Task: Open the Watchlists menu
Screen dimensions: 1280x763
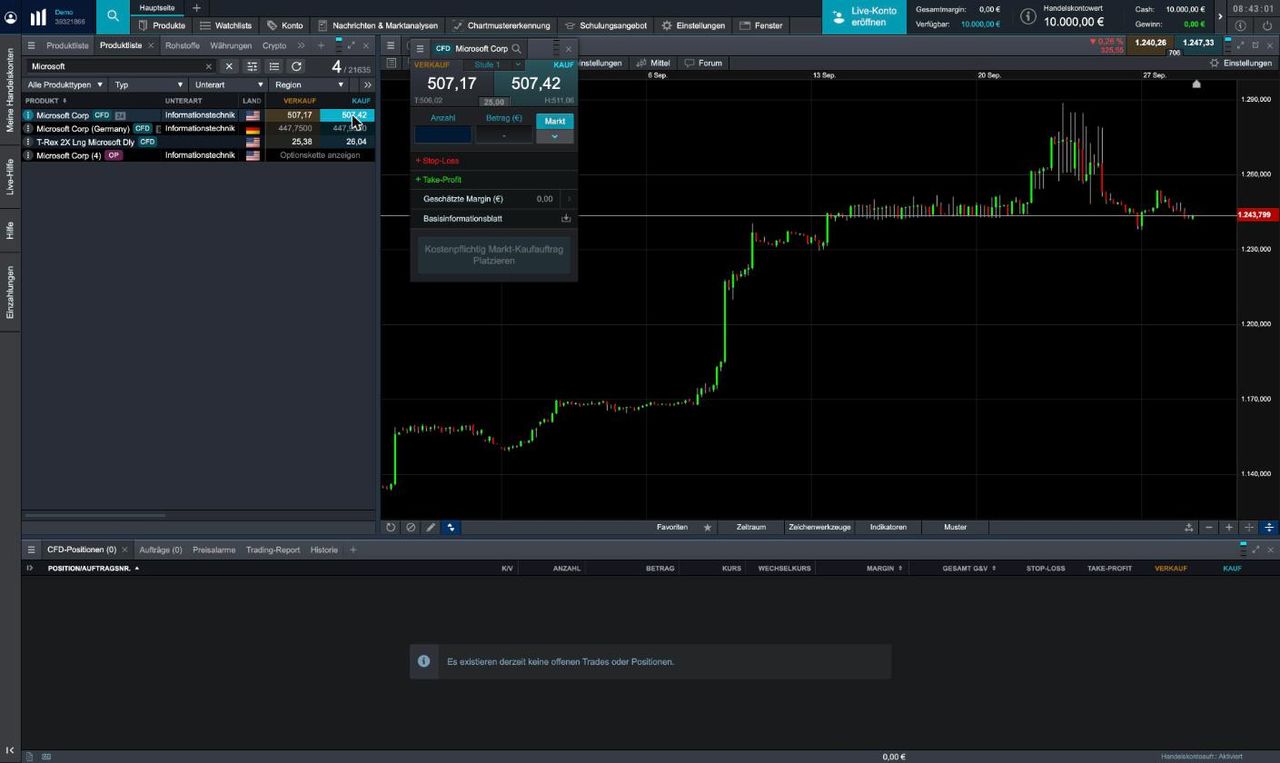Action: (x=226, y=25)
